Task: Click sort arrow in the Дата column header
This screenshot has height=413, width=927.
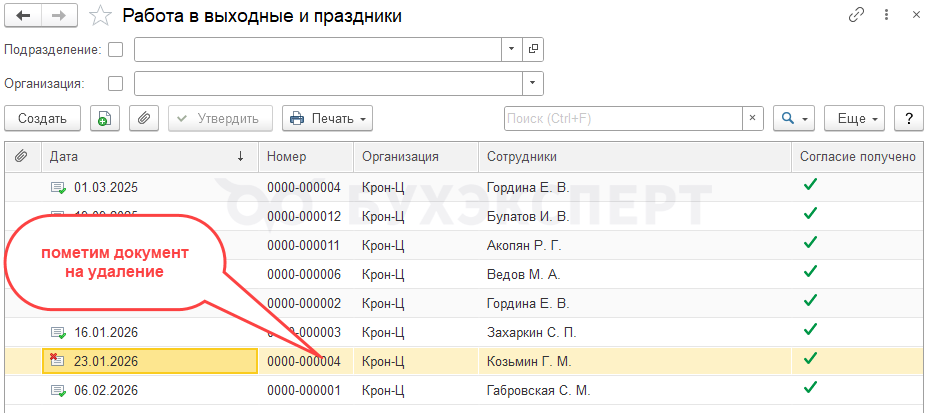Action: click(x=241, y=157)
